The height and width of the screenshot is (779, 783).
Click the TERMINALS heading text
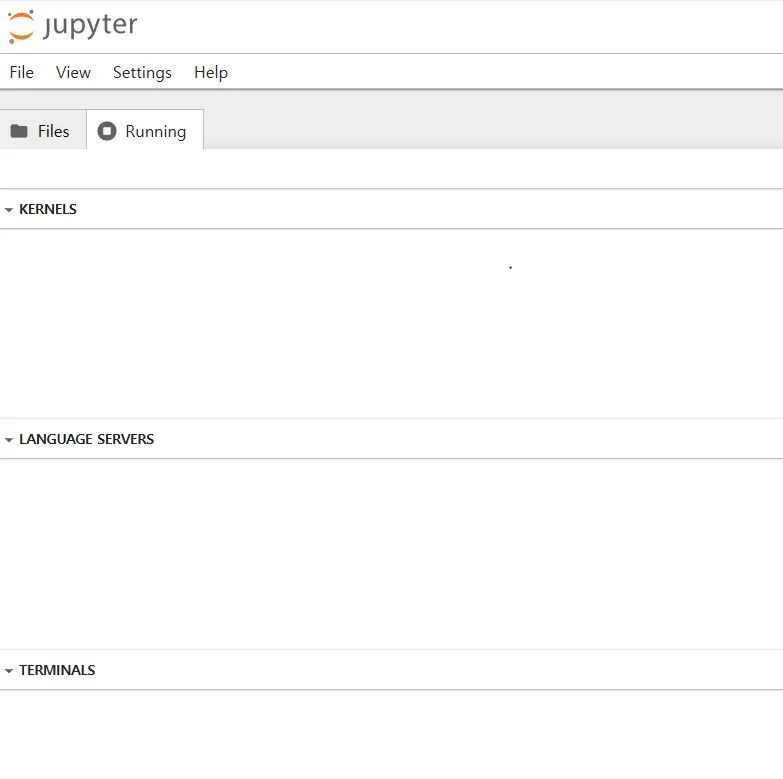tap(57, 670)
